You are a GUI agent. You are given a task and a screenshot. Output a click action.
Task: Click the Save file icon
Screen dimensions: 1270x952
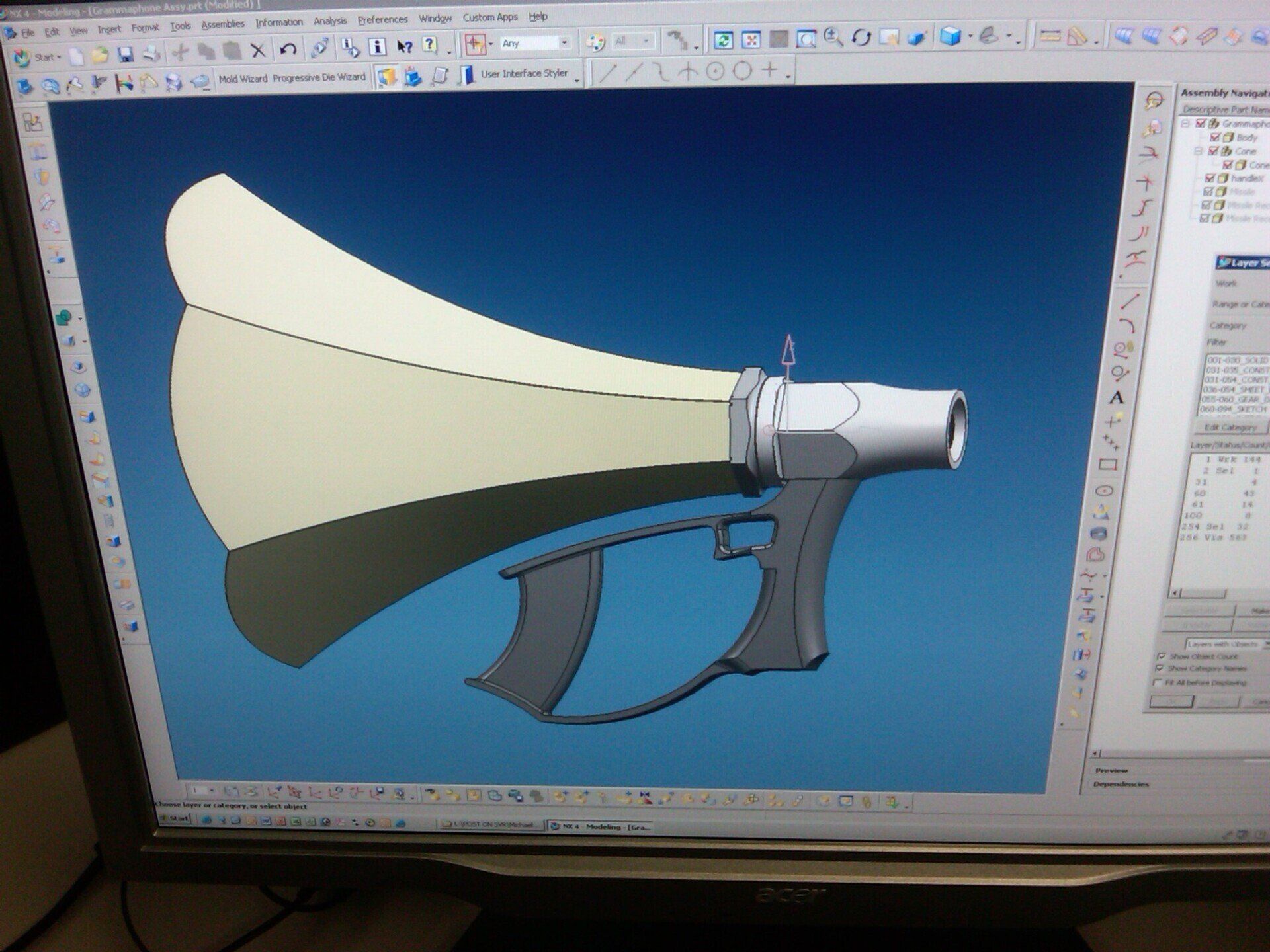pos(126,54)
